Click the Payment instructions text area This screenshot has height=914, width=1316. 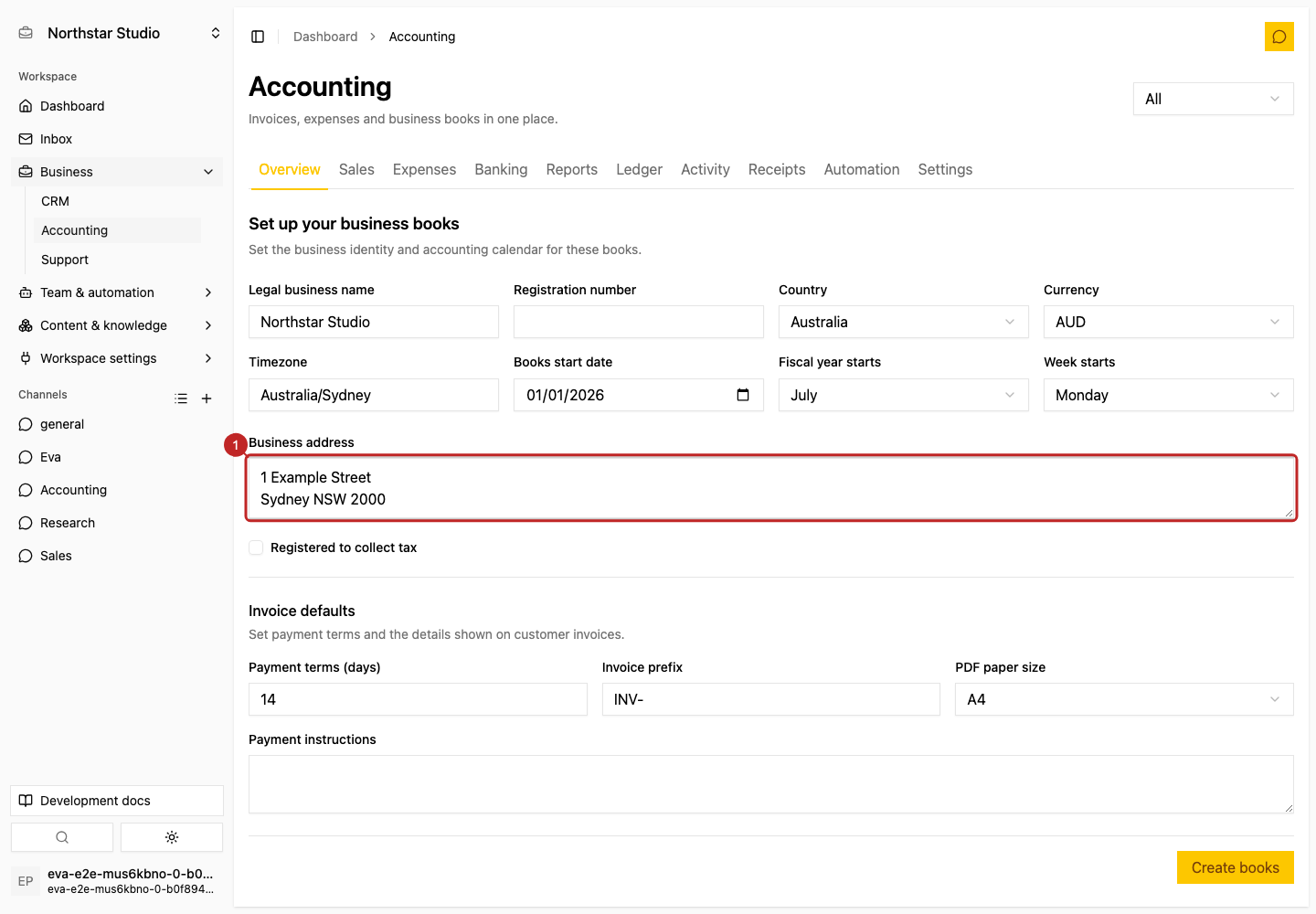[x=771, y=784]
